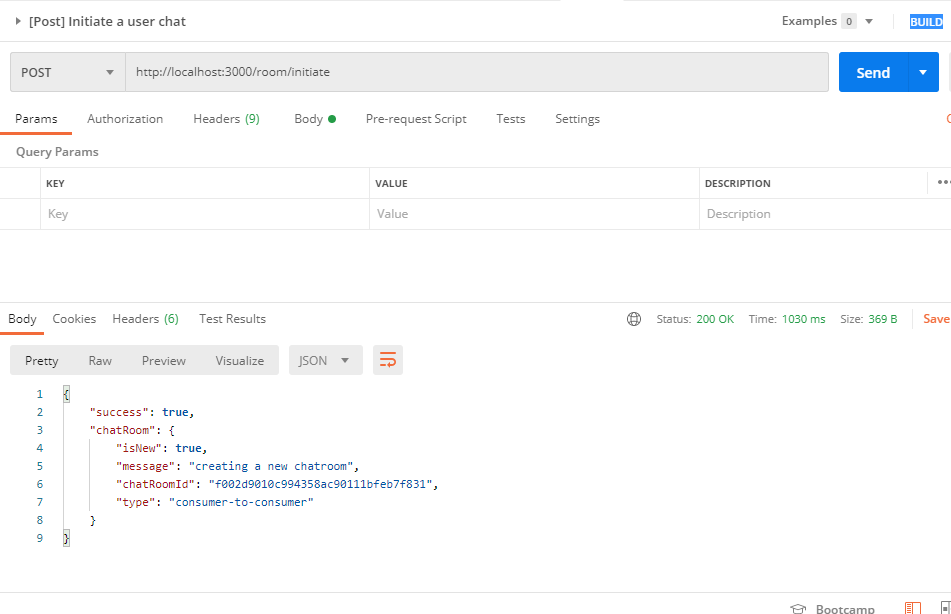Image resolution: width=951 pixels, height=614 pixels.
Task: Select the Visualize response view
Action: point(240,360)
